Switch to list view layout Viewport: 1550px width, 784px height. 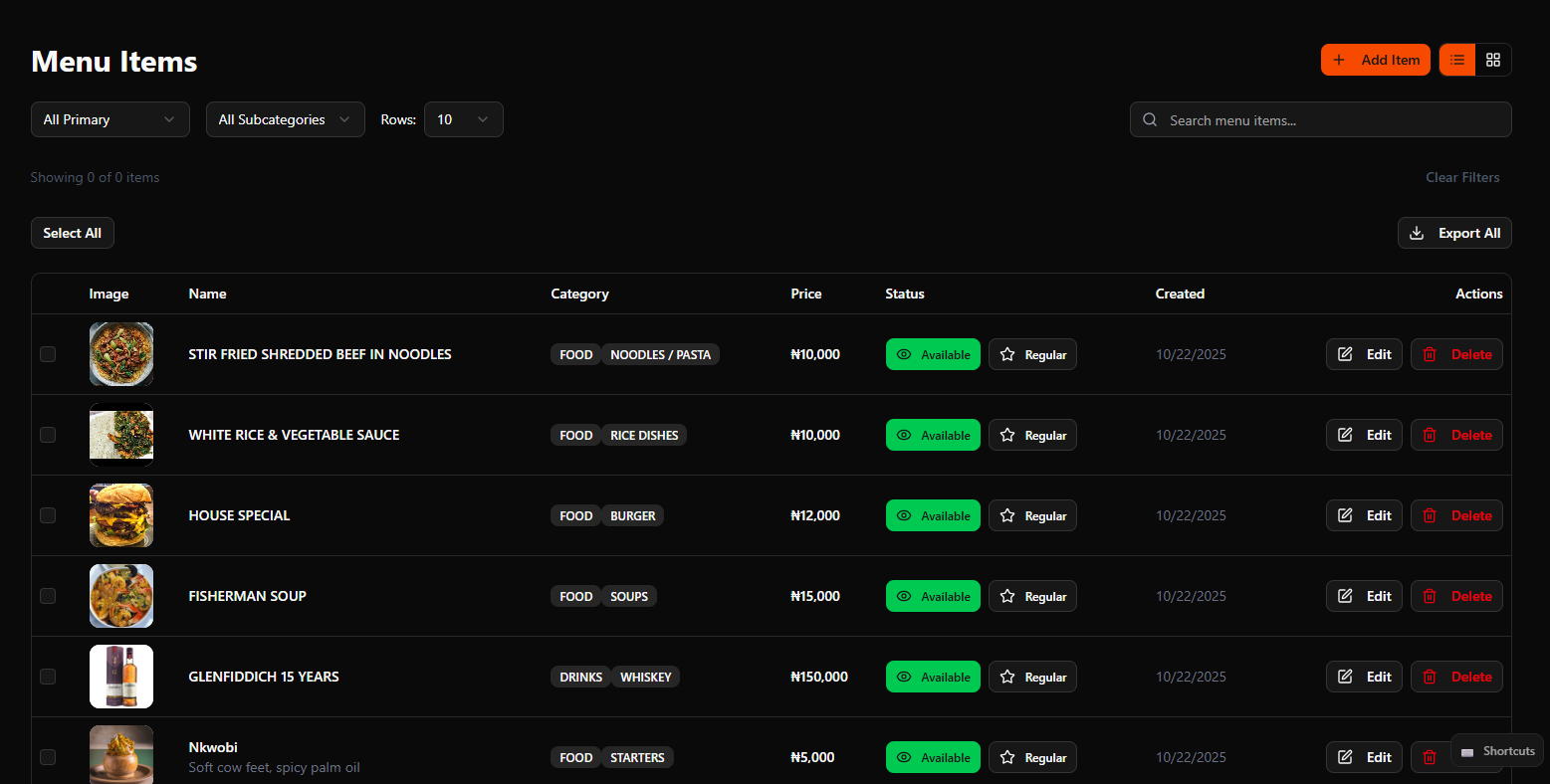pyautogui.click(x=1456, y=60)
